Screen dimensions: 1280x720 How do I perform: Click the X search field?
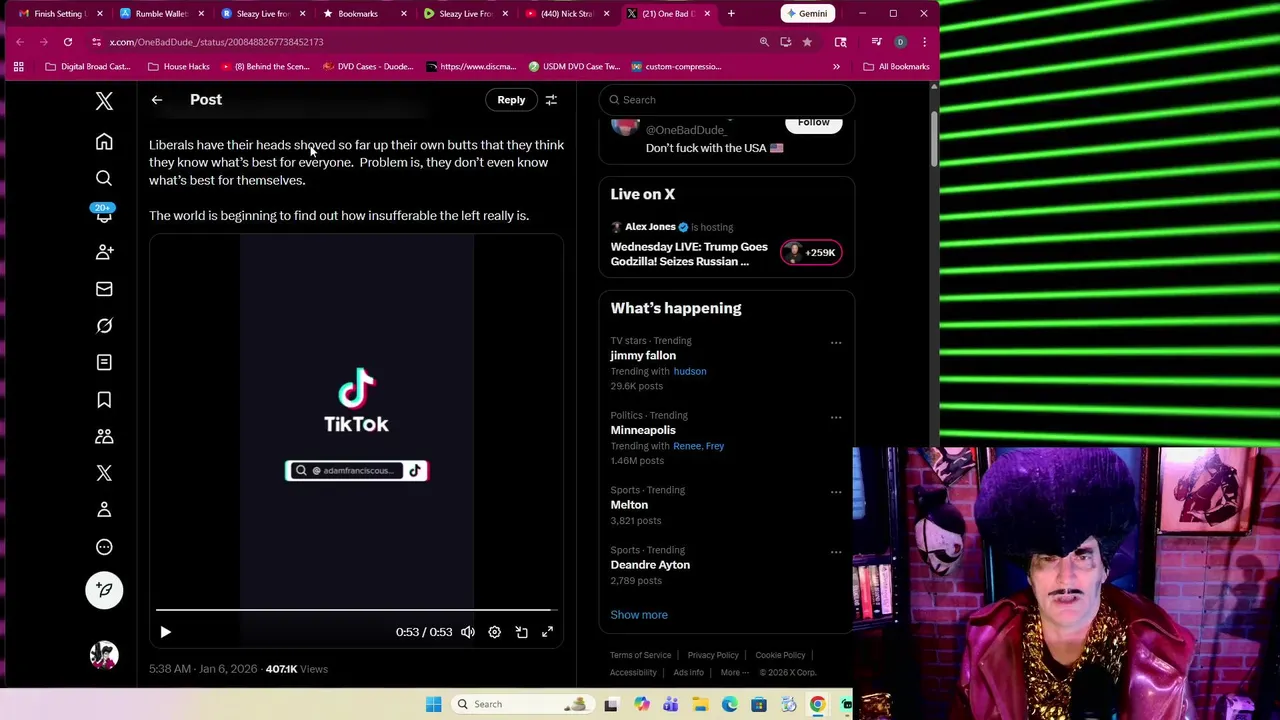(727, 100)
